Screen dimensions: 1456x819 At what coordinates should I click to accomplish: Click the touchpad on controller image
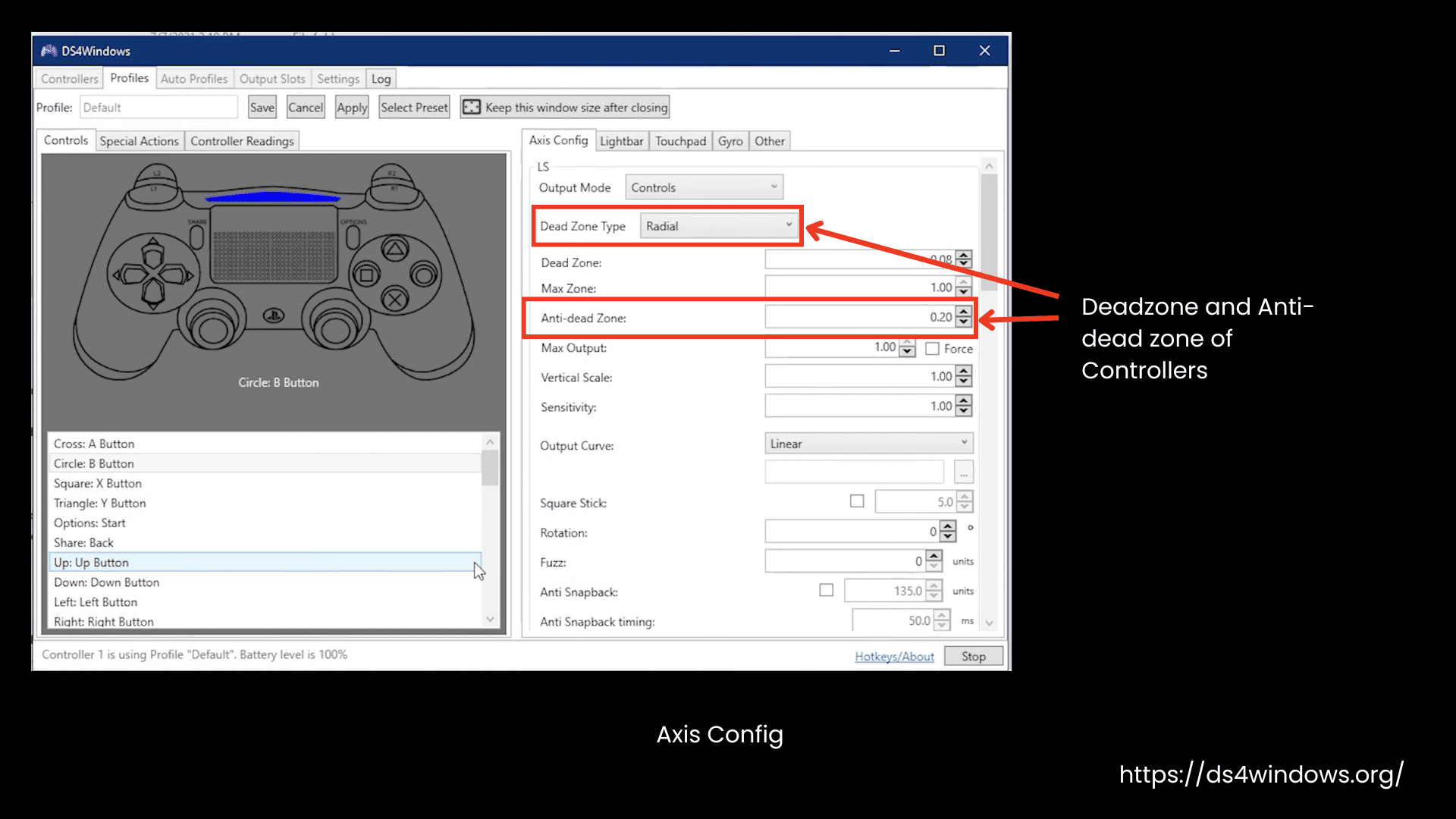[x=274, y=245]
